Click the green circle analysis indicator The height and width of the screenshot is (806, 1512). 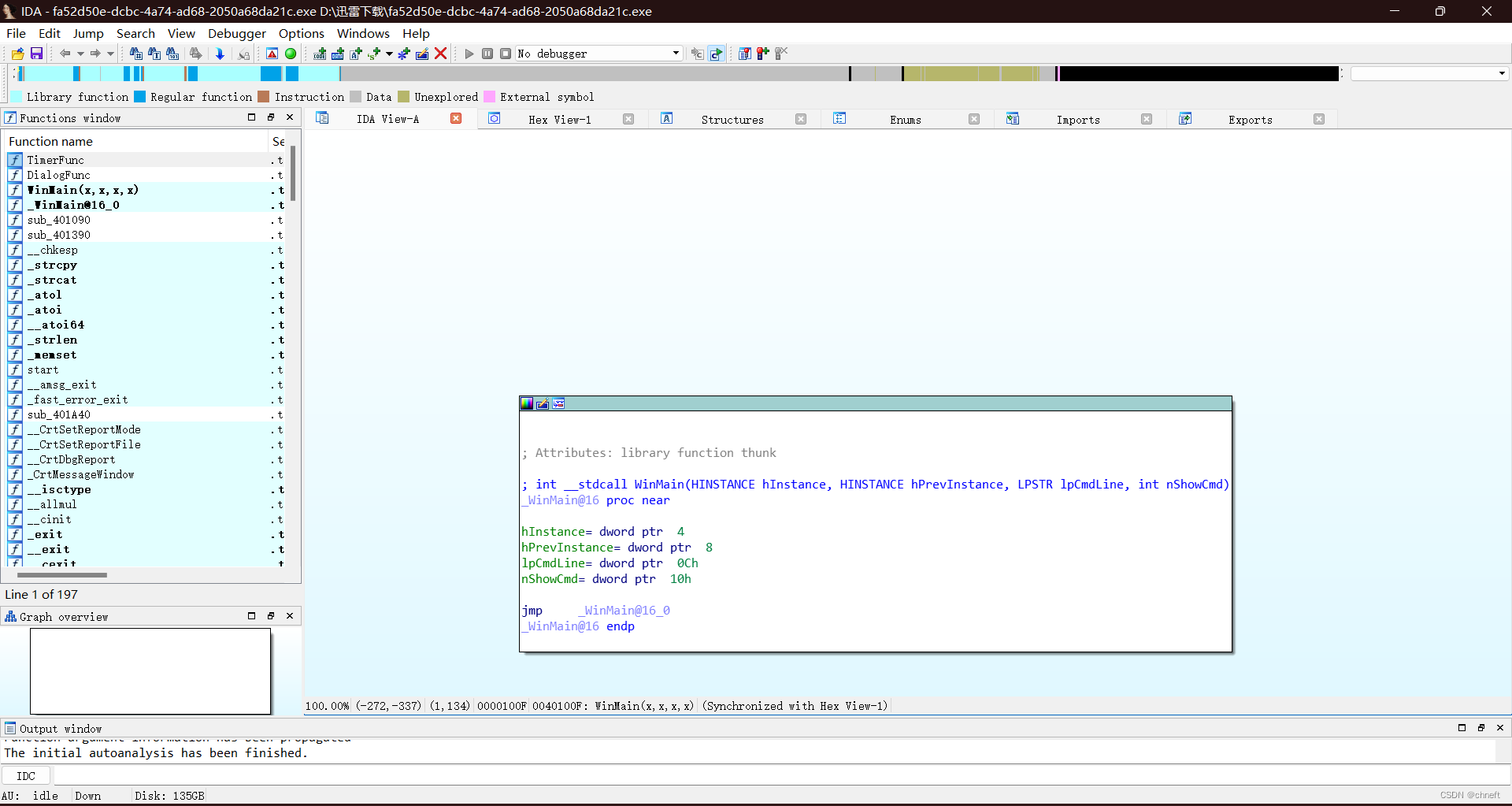pos(291,54)
